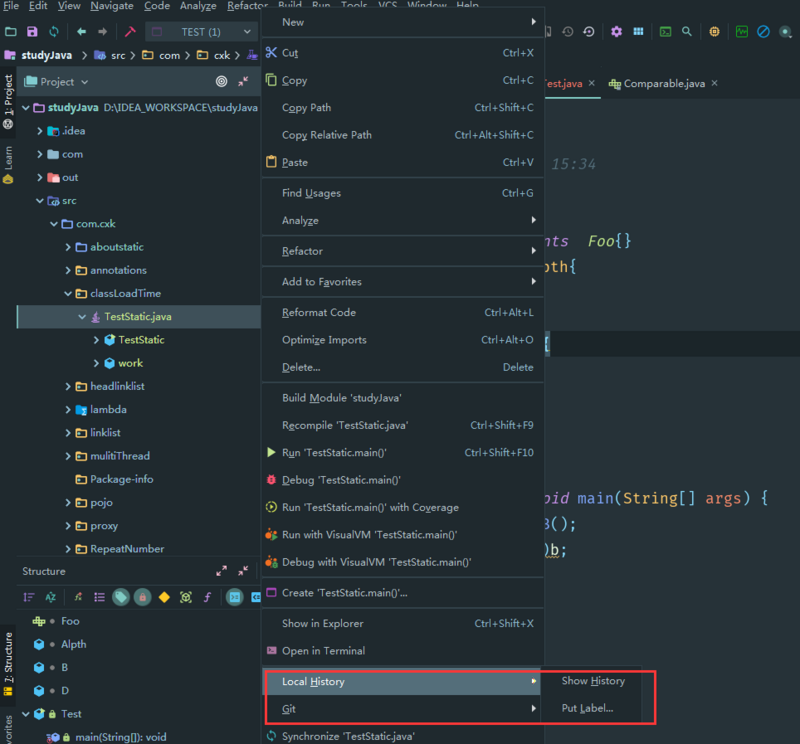Close the Comparable.java tab
The image size is (800, 744).
(x=714, y=83)
